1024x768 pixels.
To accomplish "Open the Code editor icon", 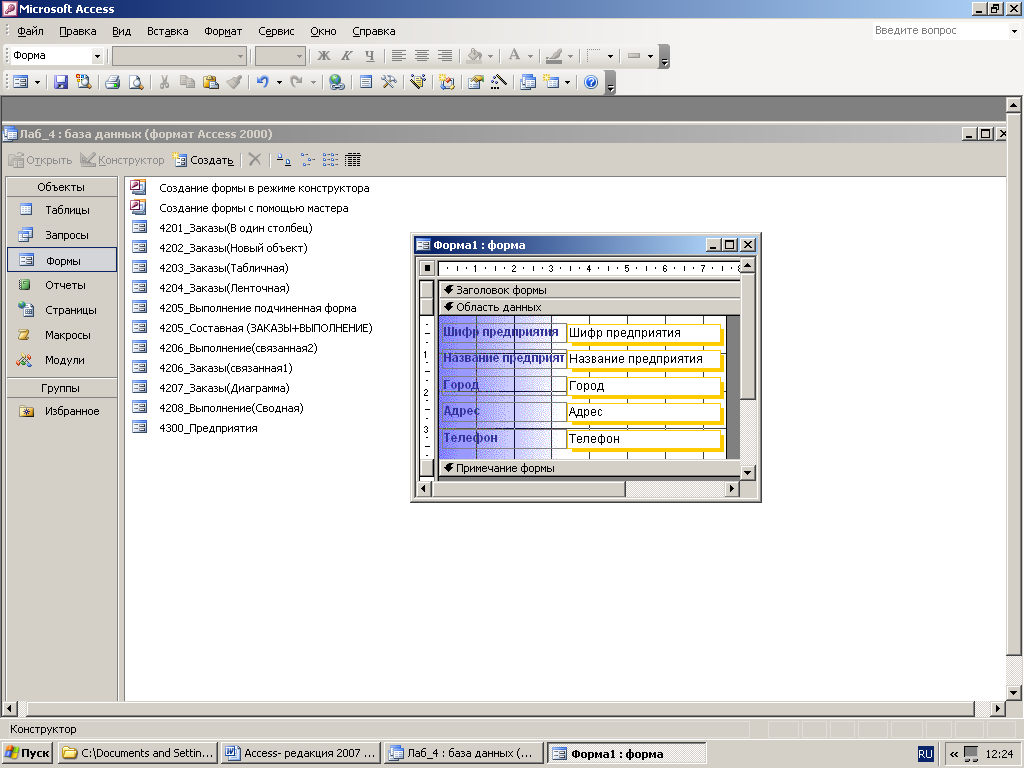I will point(447,82).
